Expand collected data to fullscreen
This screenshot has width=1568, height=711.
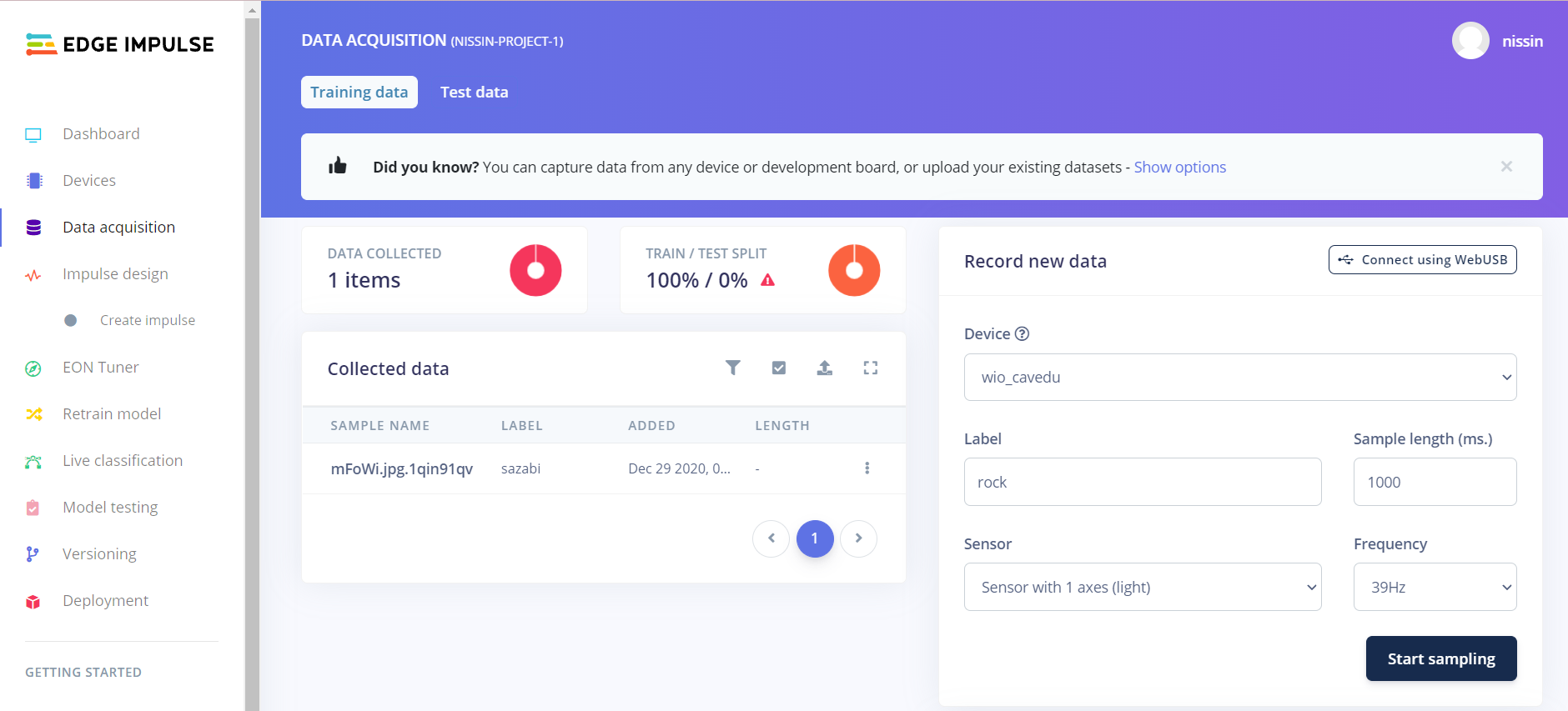coord(871,368)
